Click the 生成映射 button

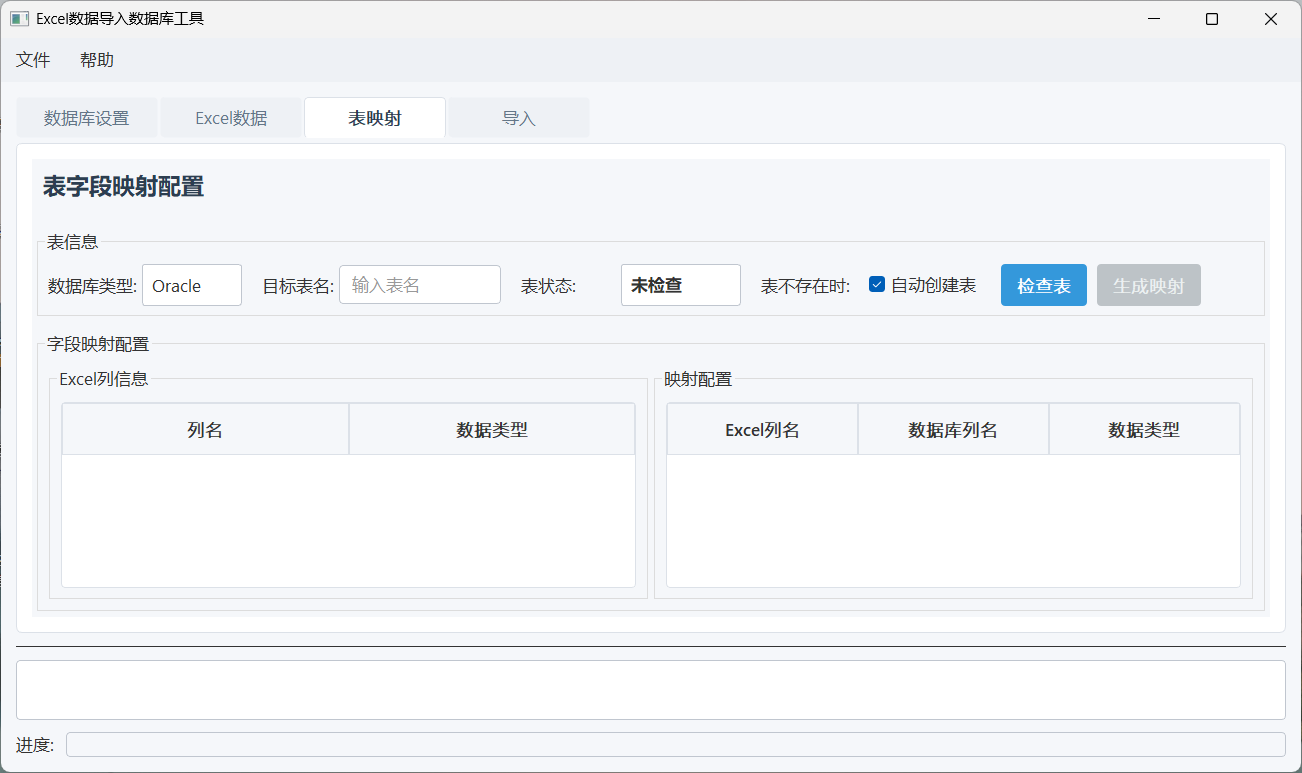tap(1149, 285)
